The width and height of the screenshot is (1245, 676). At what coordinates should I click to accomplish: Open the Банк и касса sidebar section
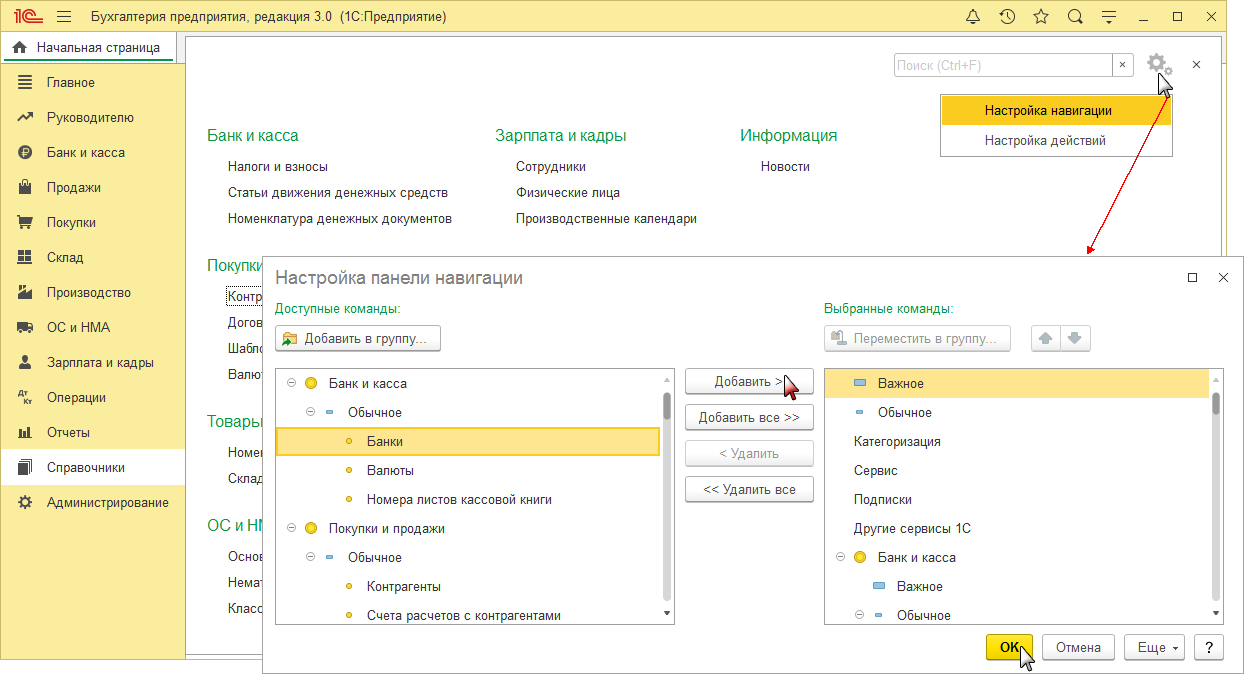tap(93, 152)
